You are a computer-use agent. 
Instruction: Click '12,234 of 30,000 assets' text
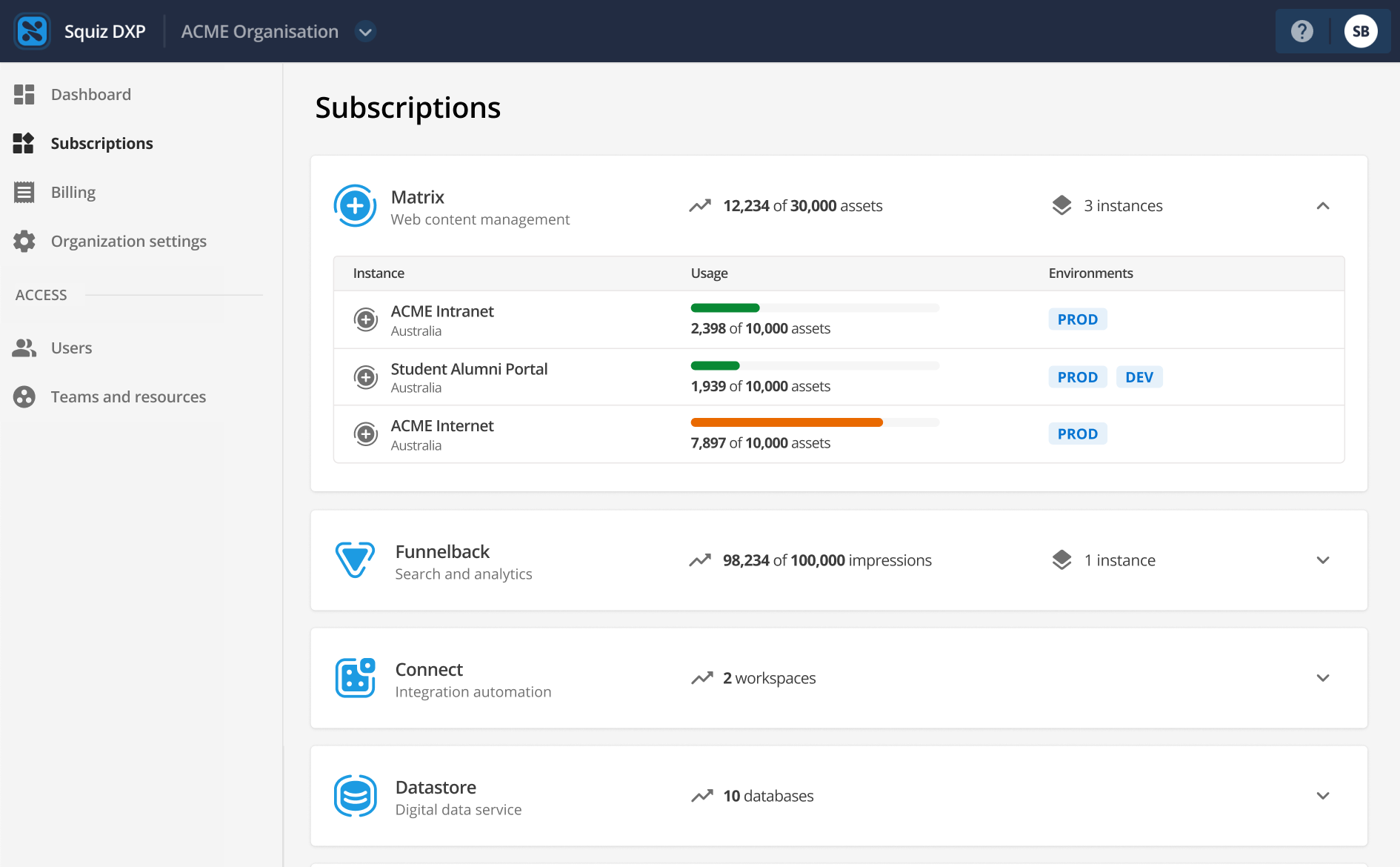(803, 206)
